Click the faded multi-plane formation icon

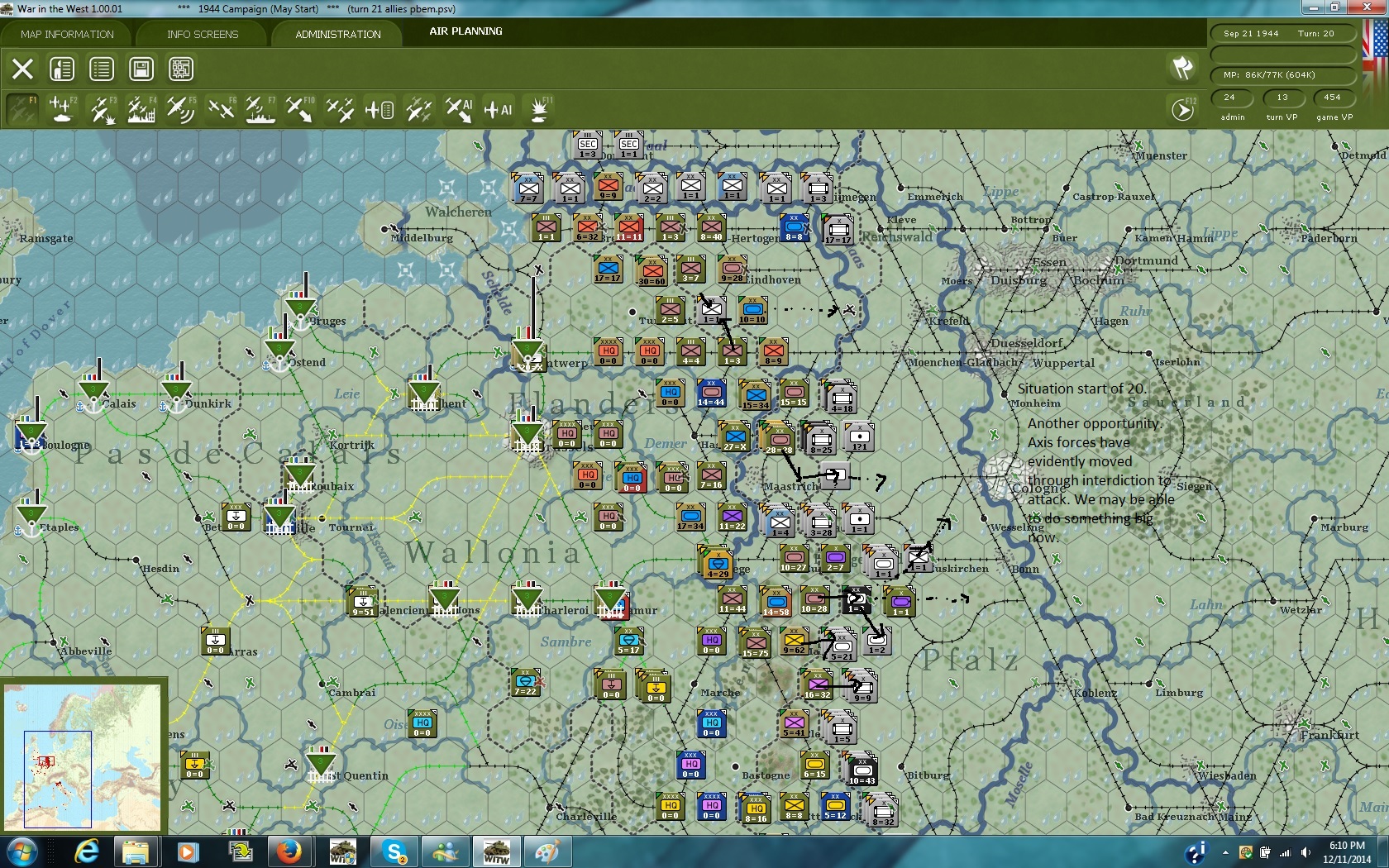click(418, 109)
